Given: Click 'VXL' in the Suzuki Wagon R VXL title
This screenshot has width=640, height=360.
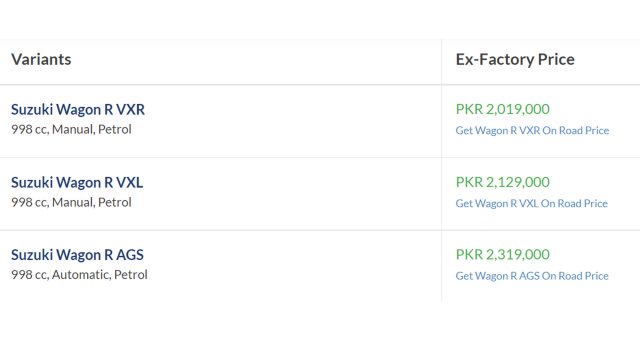Looking at the screenshot, I should tap(129, 182).
